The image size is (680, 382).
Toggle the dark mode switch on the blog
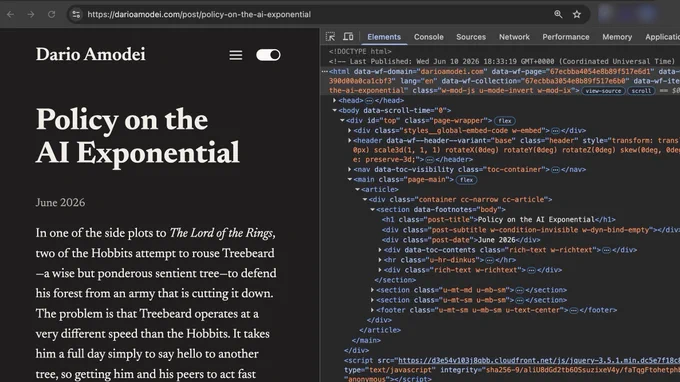[x=268, y=55]
